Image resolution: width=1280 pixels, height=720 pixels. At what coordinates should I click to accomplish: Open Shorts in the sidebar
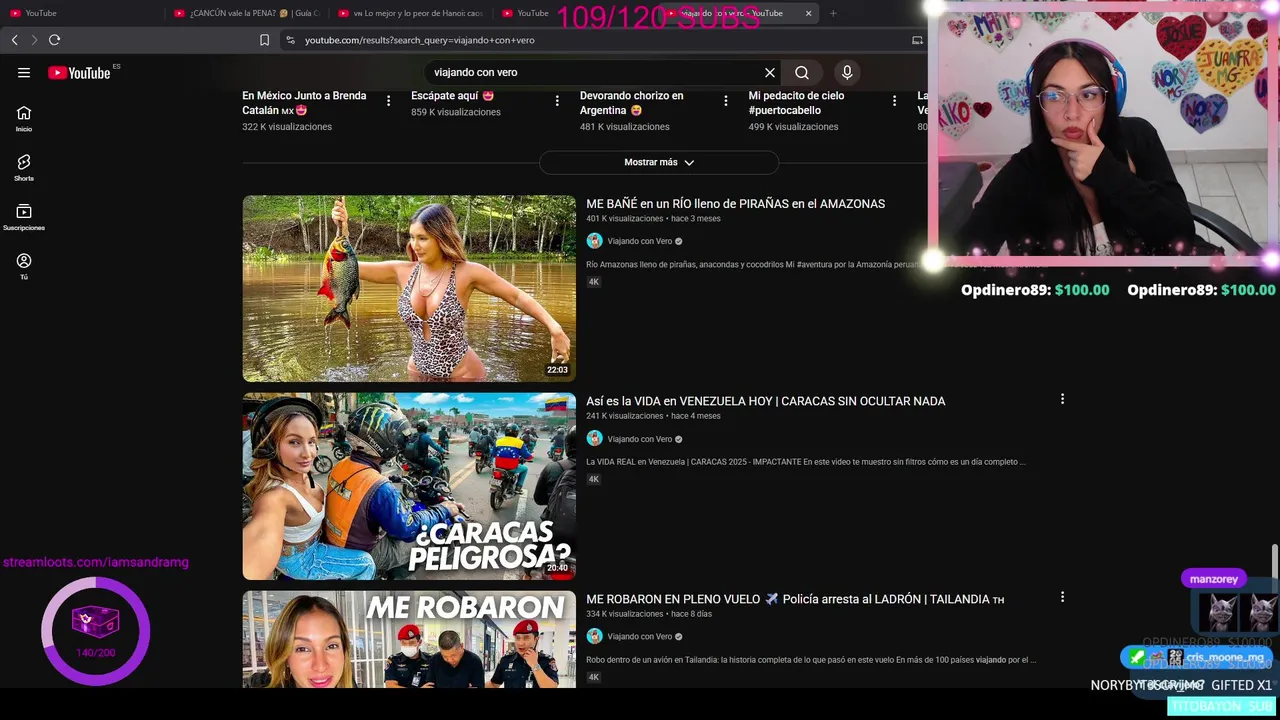(24, 167)
